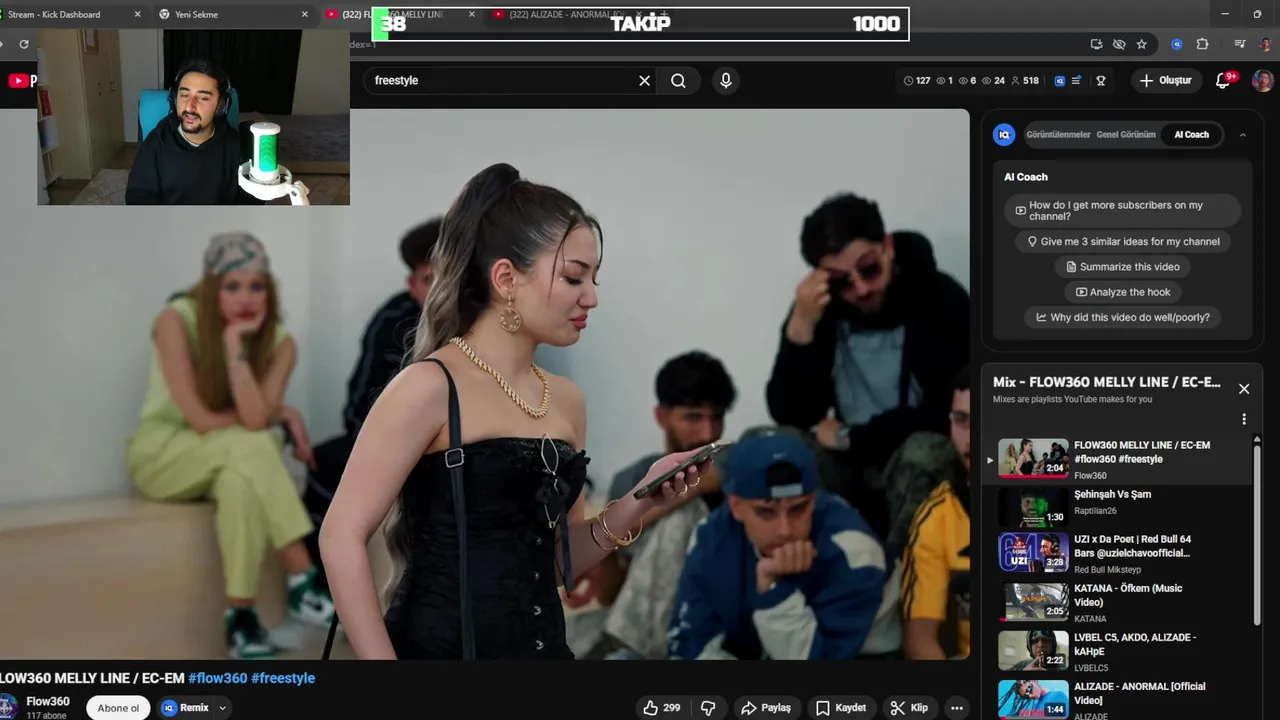This screenshot has width=1280, height=720.
Task: Subscribe with Abone ol button
Action: coord(118,708)
